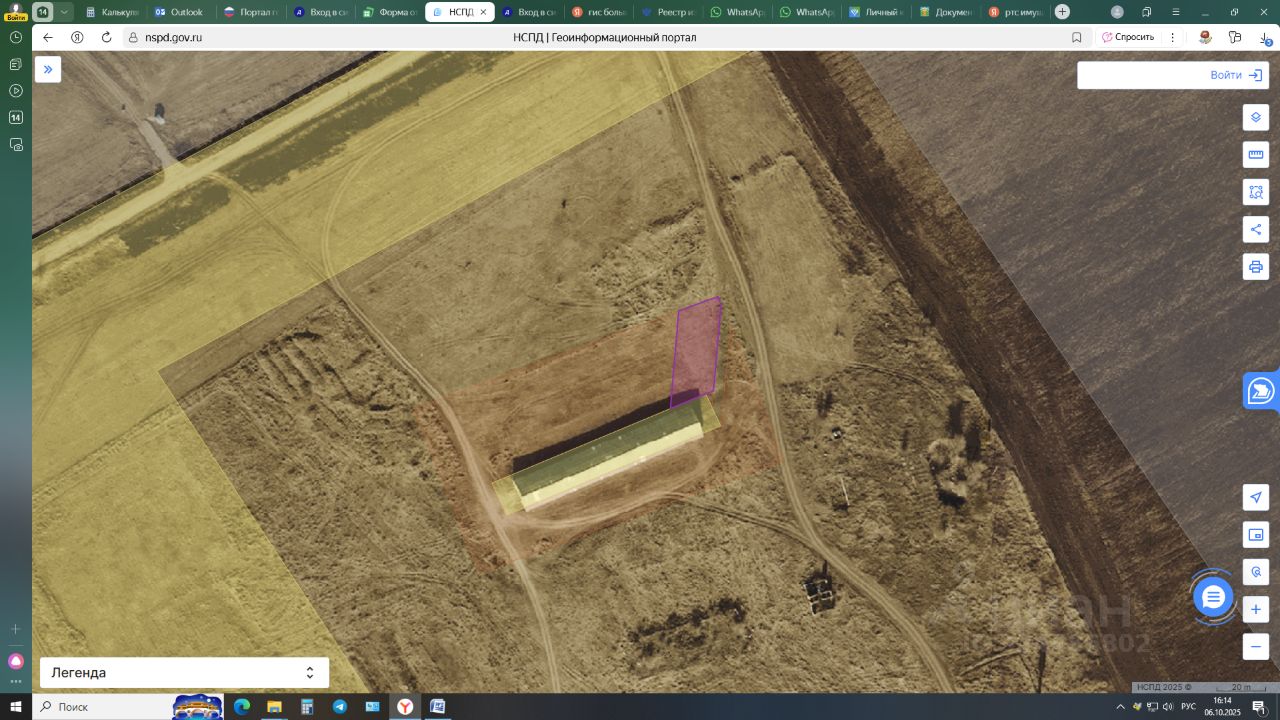Zoom out on the map
1280x720 pixels.
point(1256,647)
